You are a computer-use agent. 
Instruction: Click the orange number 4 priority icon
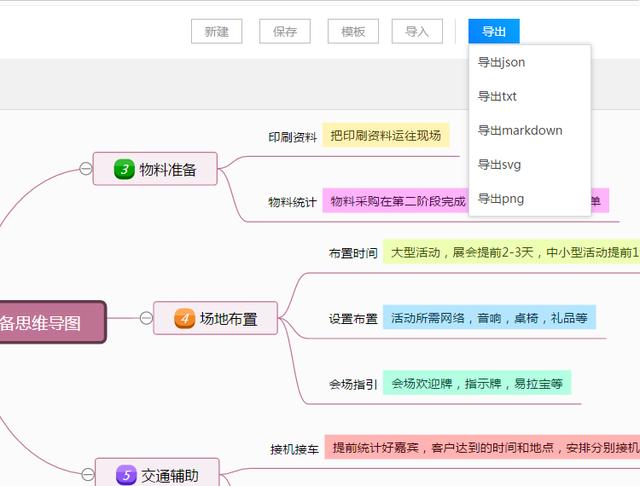[184, 319]
